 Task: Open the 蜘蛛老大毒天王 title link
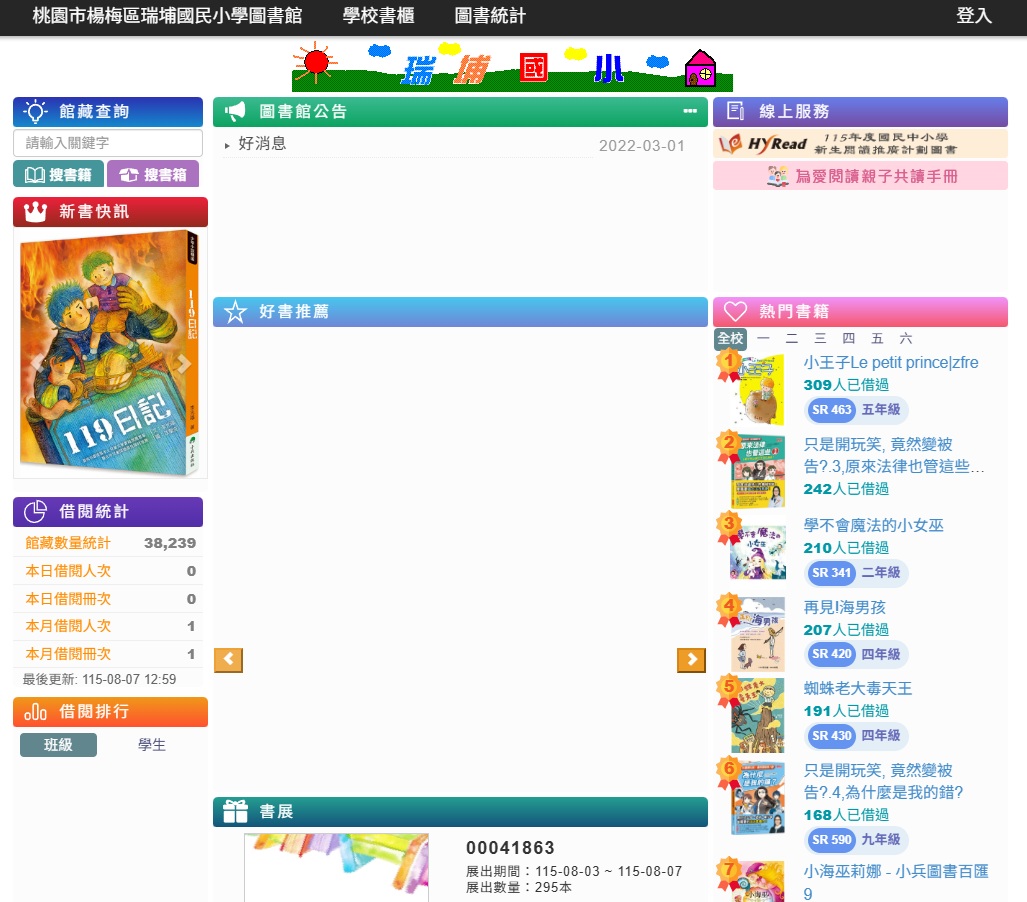point(858,688)
